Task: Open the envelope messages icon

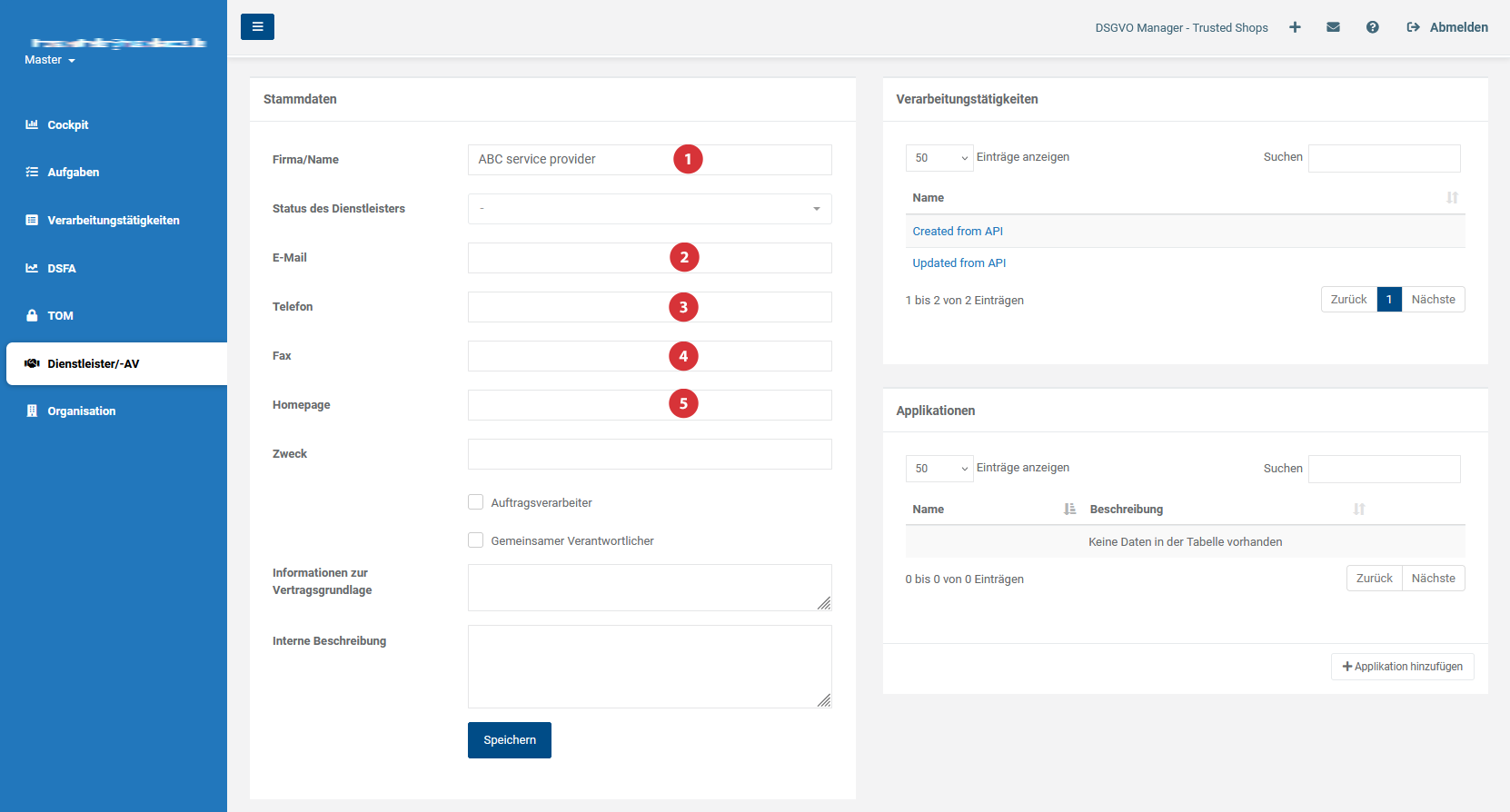Action: click(1333, 27)
